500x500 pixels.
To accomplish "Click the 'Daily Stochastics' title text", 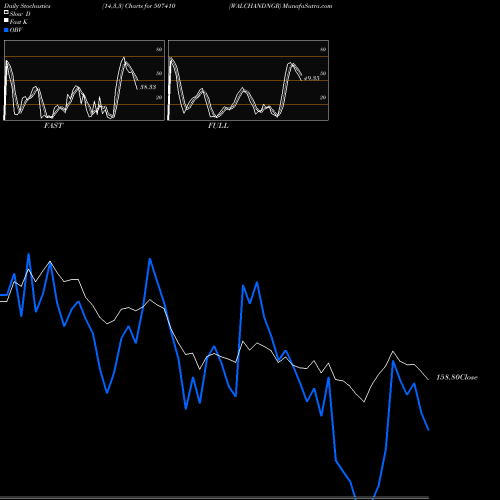I will coord(27,6).
